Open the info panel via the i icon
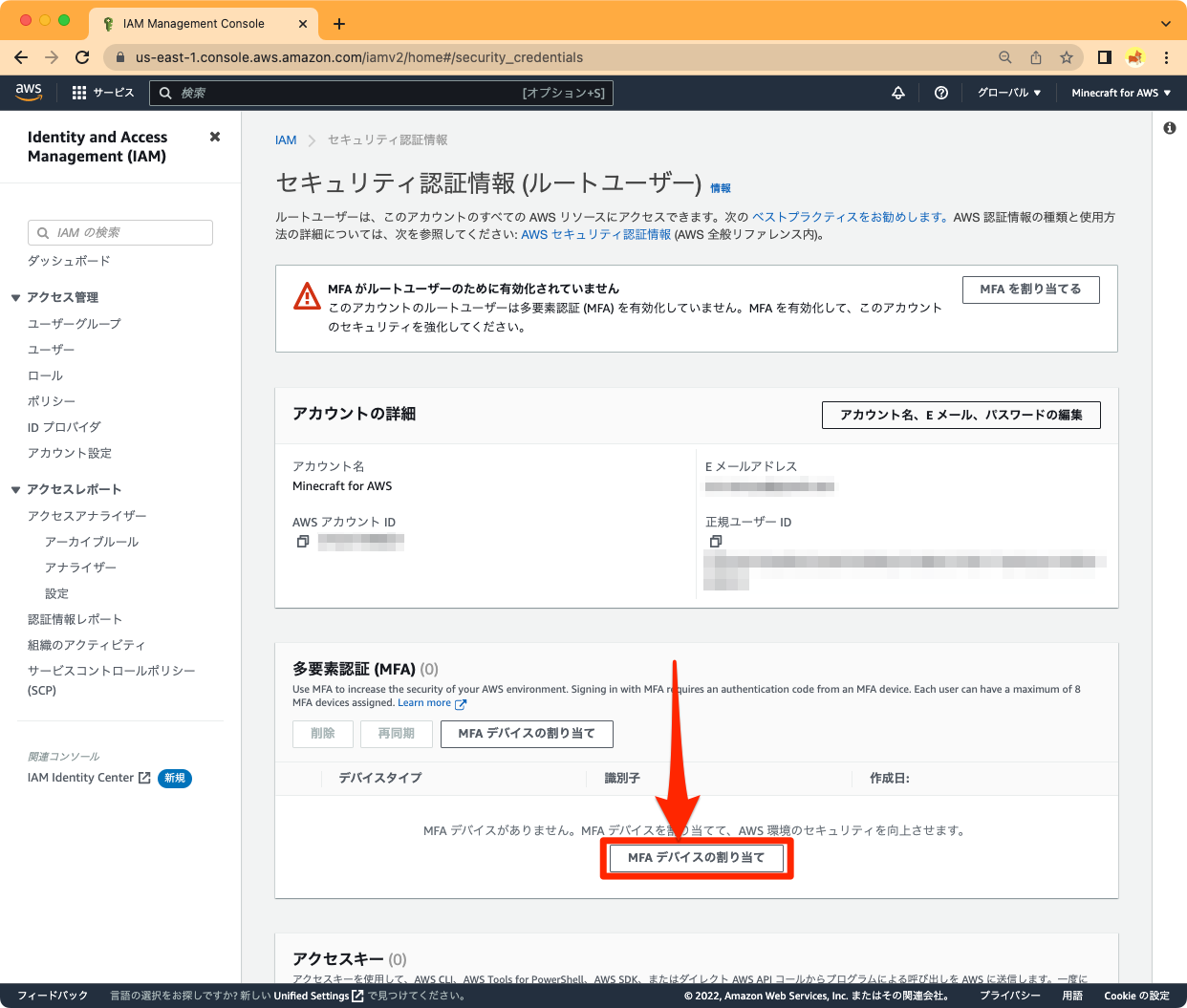Image resolution: width=1187 pixels, height=1008 pixels. (x=1169, y=127)
